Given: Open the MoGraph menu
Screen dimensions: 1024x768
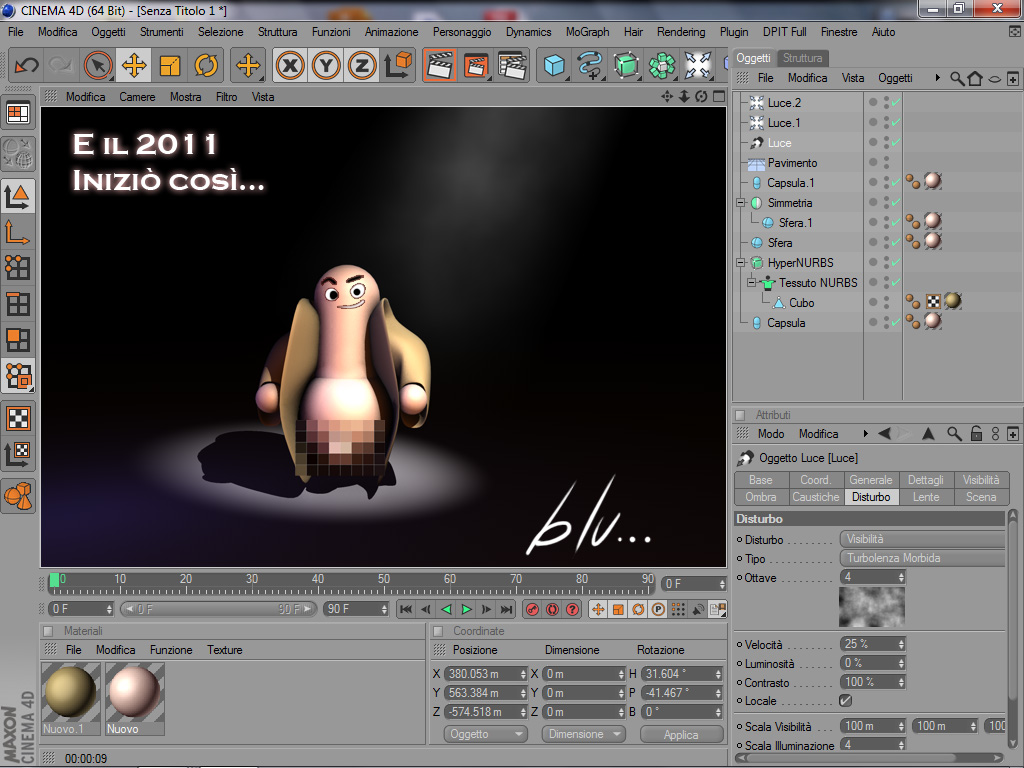Looking at the screenshot, I should coord(587,31).
